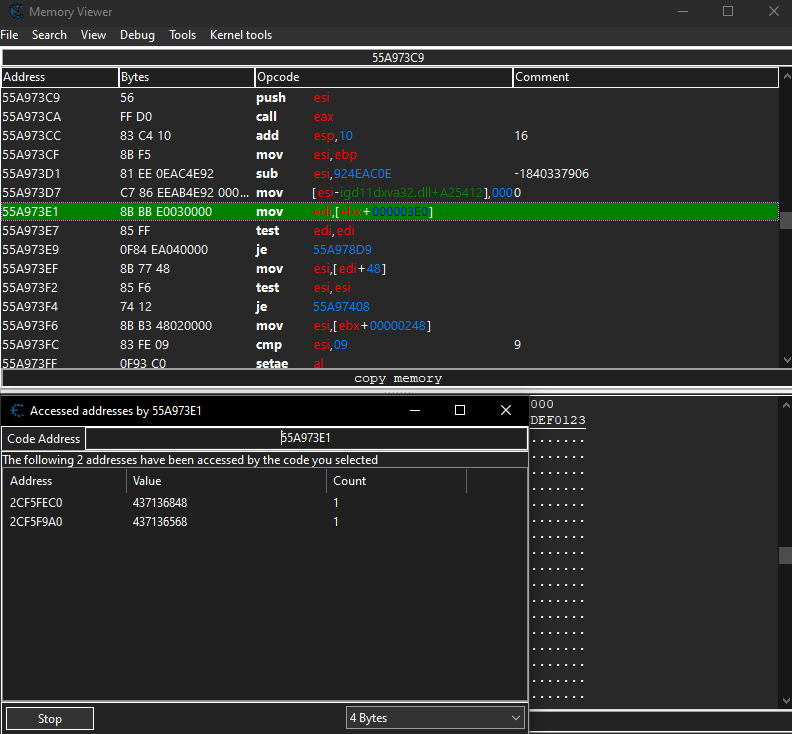The width and height of the screenshot is (792, 734).
Task: Select row 55A973FC cmp esi,09
Action: click(390, 345)
